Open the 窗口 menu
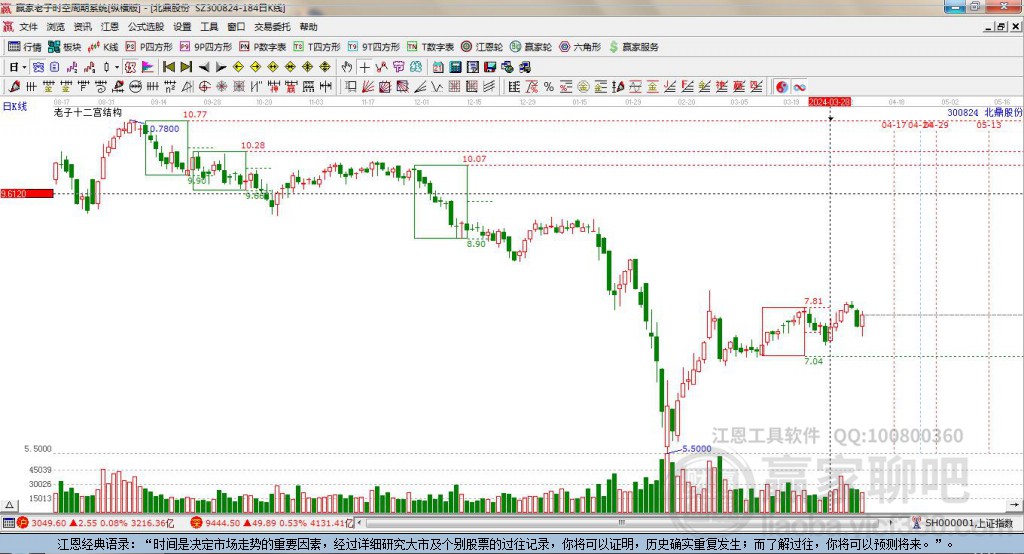This screenshot has width=1024, height=554. (x=236, y=27)
